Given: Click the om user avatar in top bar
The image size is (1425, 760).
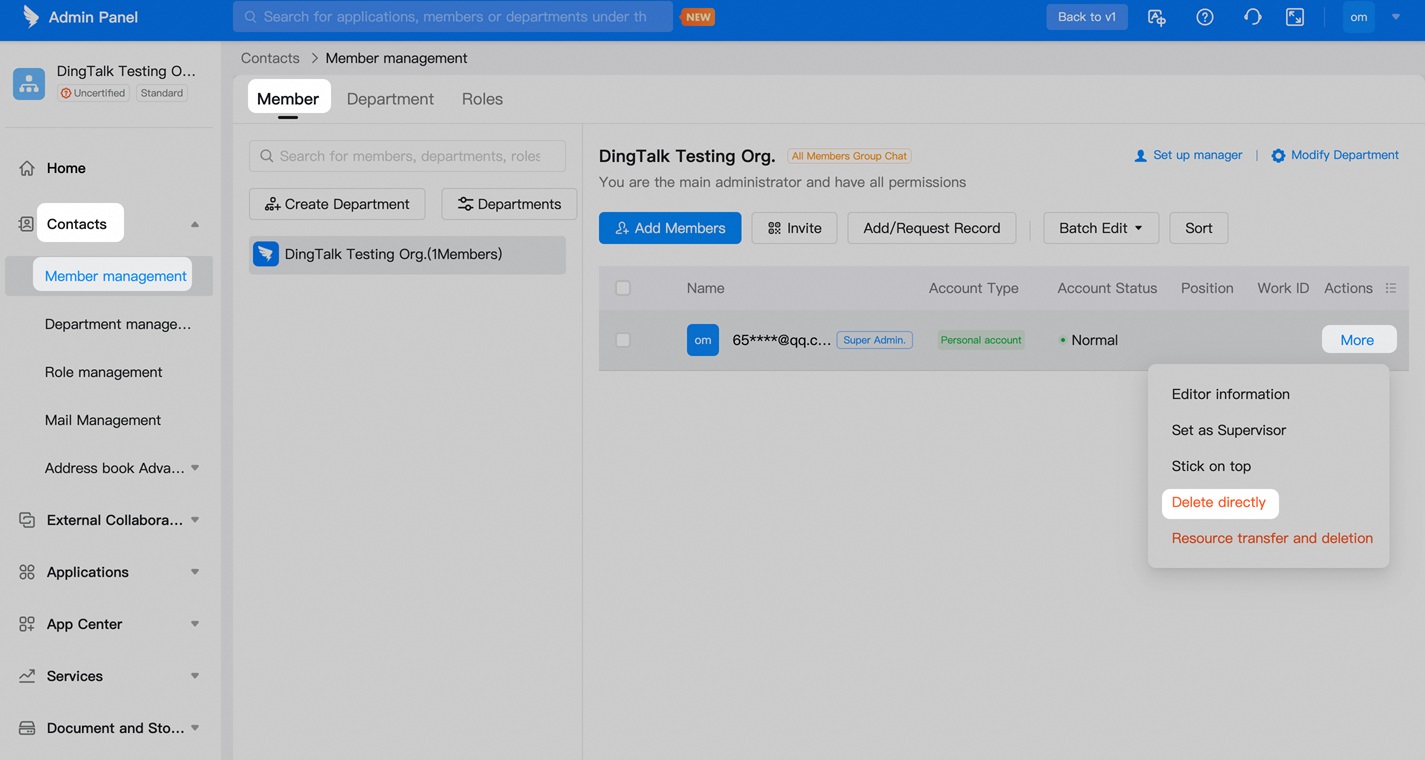Looking at the screenshot, I should point(1359,17).
